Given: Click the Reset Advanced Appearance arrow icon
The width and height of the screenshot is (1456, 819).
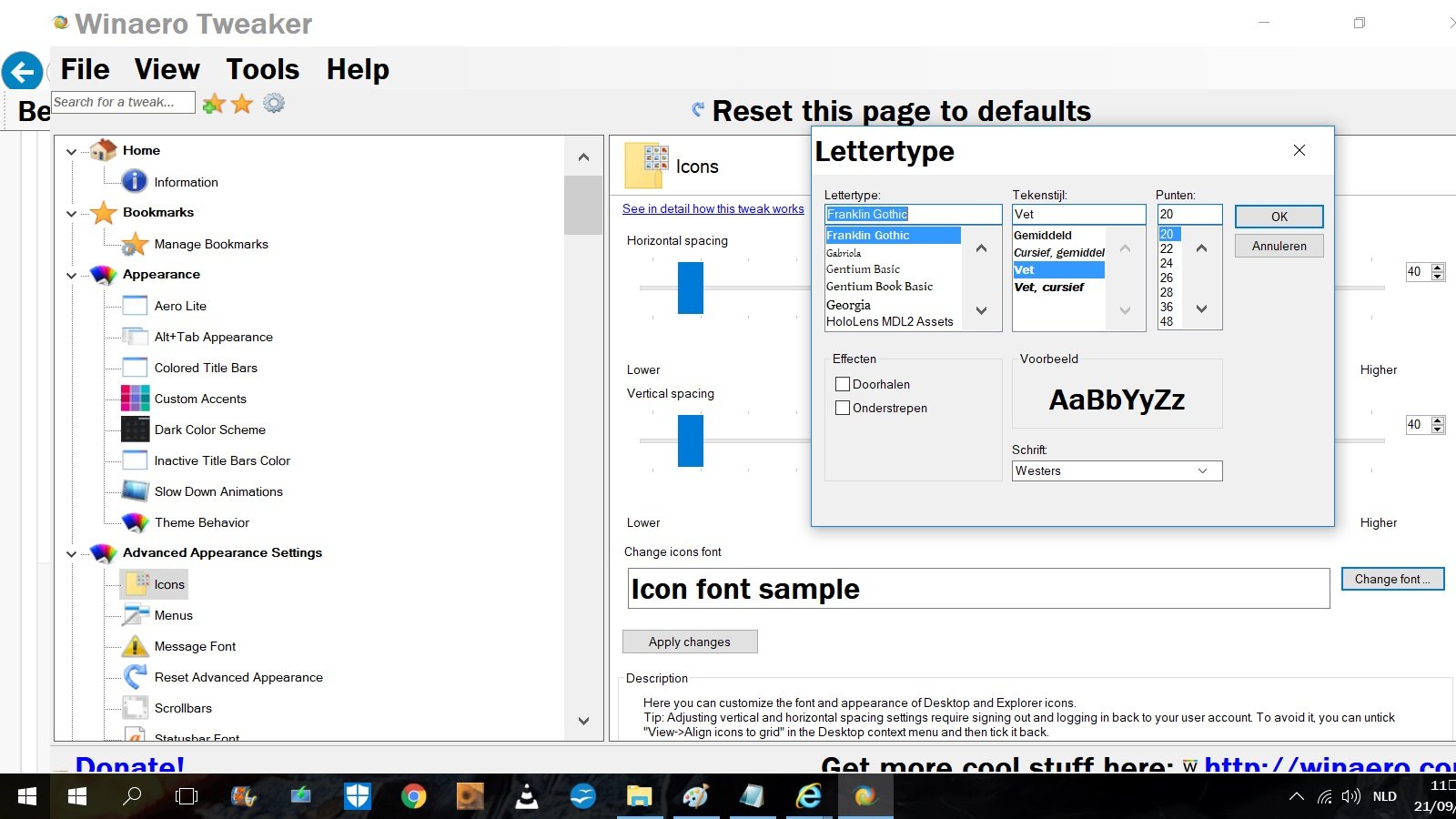Looking at the screenshot, I should [x=135, y=676].
